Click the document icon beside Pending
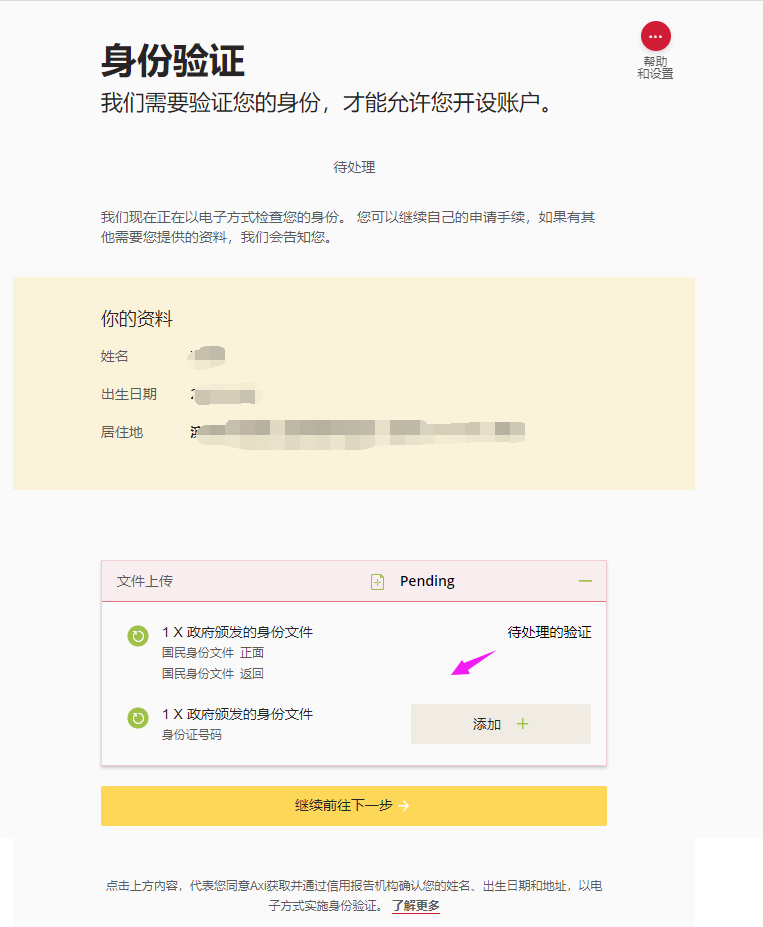Viewport: 763px width, 927px height. point(377,582)
